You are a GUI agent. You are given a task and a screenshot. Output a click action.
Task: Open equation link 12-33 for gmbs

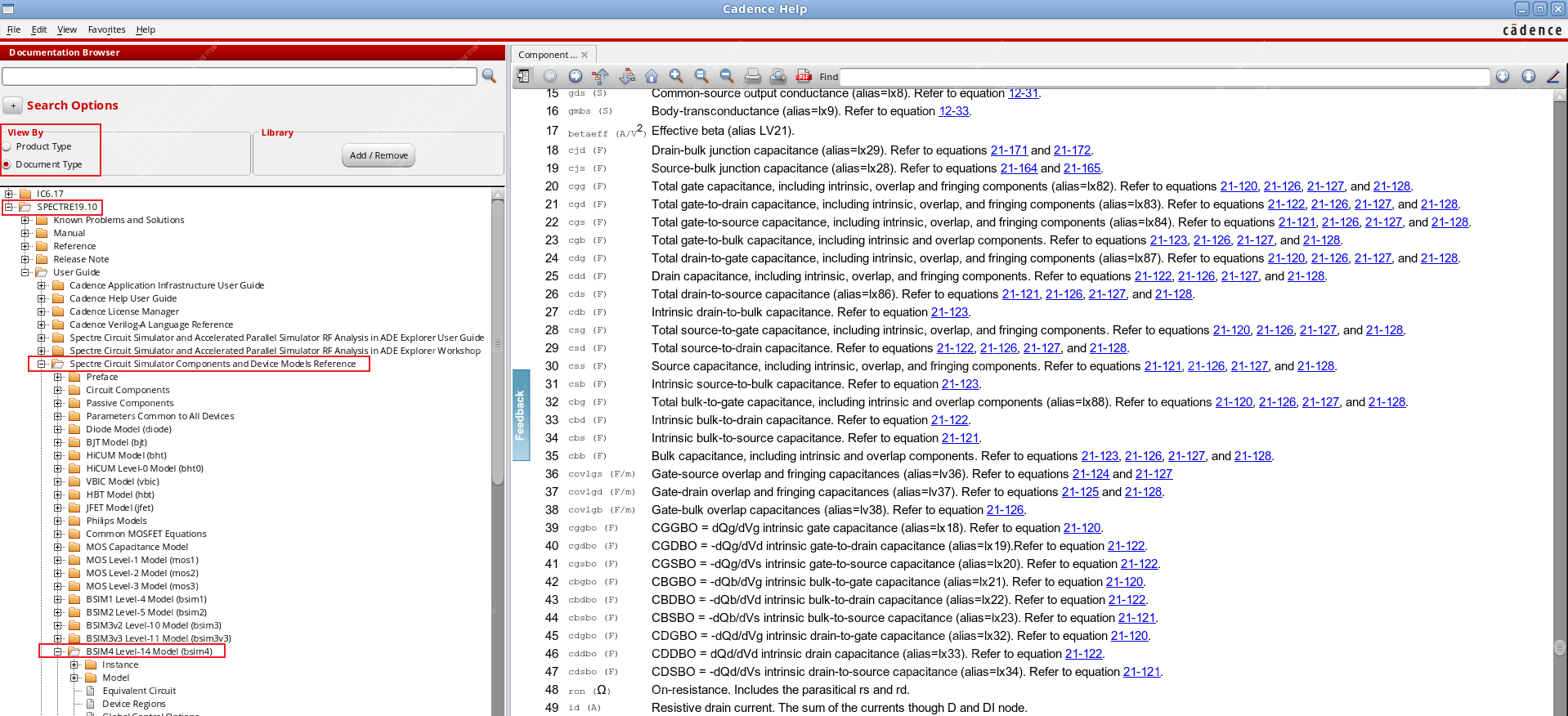pos(953,111)
